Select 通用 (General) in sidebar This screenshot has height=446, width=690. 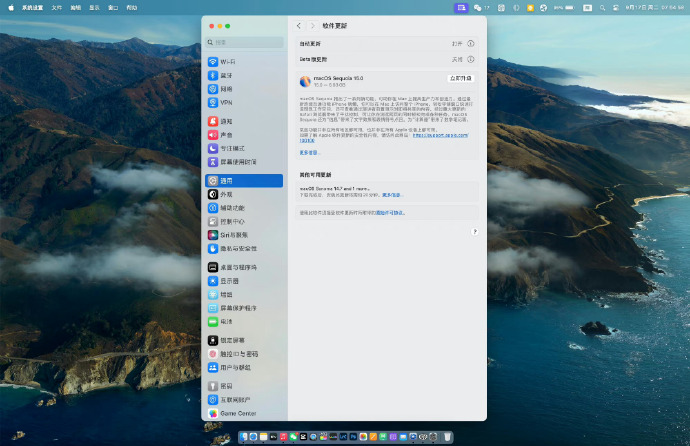click(244, 180)
